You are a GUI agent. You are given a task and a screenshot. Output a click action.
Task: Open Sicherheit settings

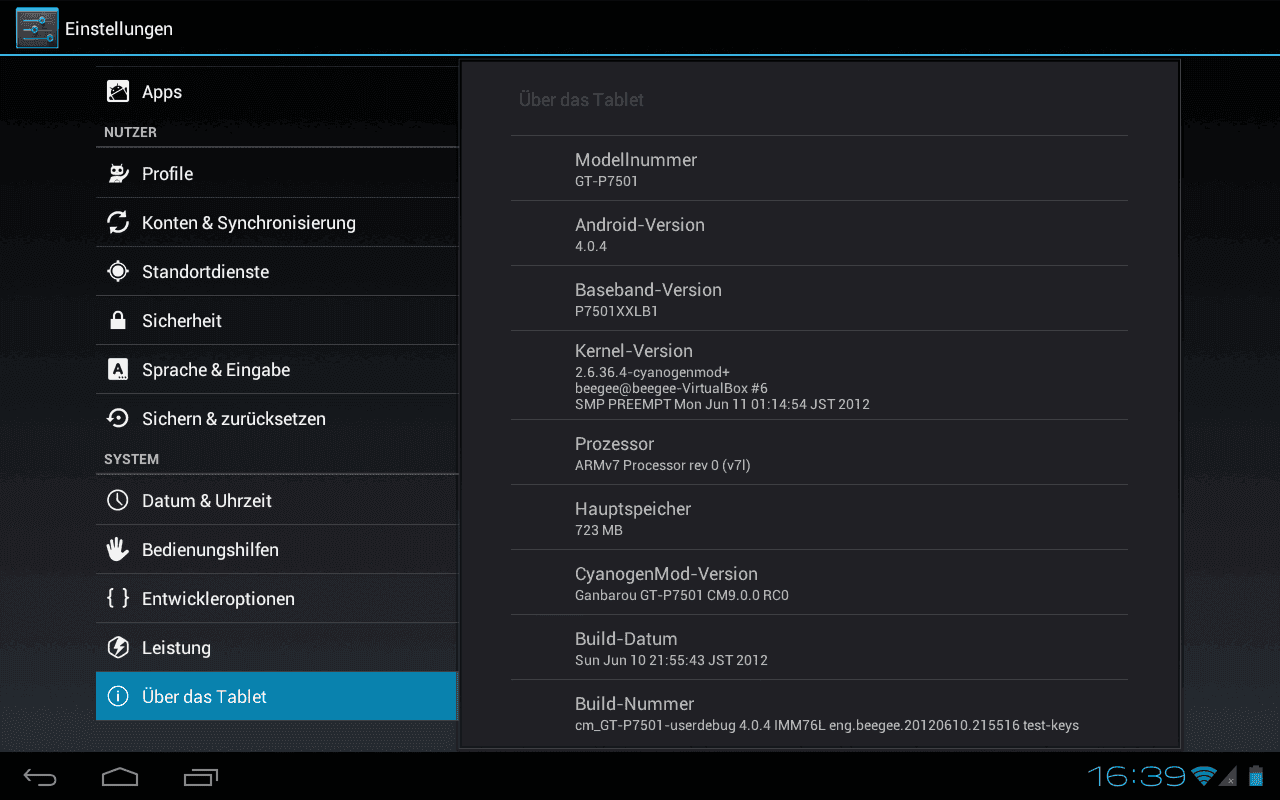(x=277, y=321)
